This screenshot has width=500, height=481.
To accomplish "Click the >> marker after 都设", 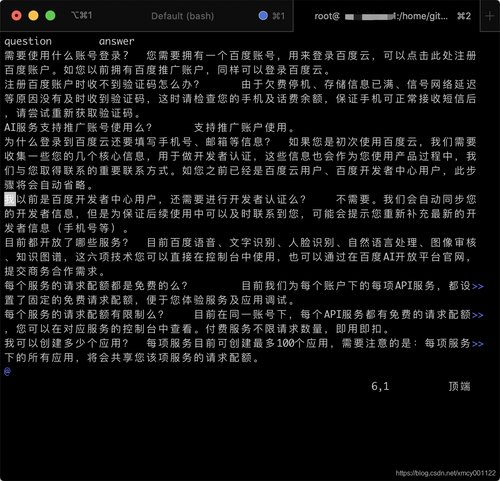I will pos(478,286).
